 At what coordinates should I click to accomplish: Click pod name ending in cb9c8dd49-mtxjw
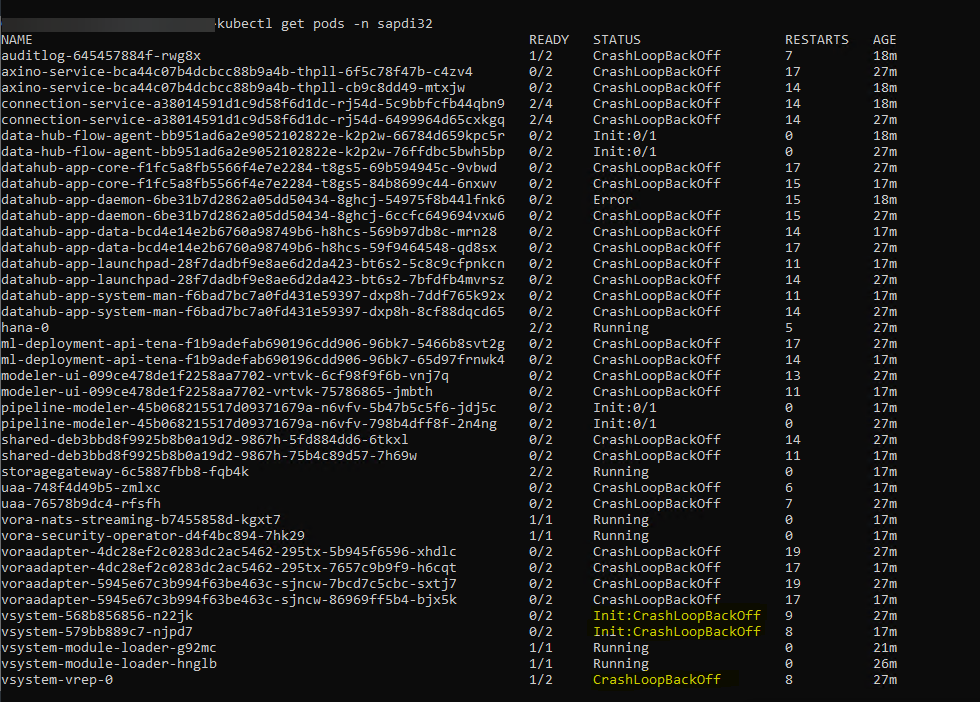[233, 88]
